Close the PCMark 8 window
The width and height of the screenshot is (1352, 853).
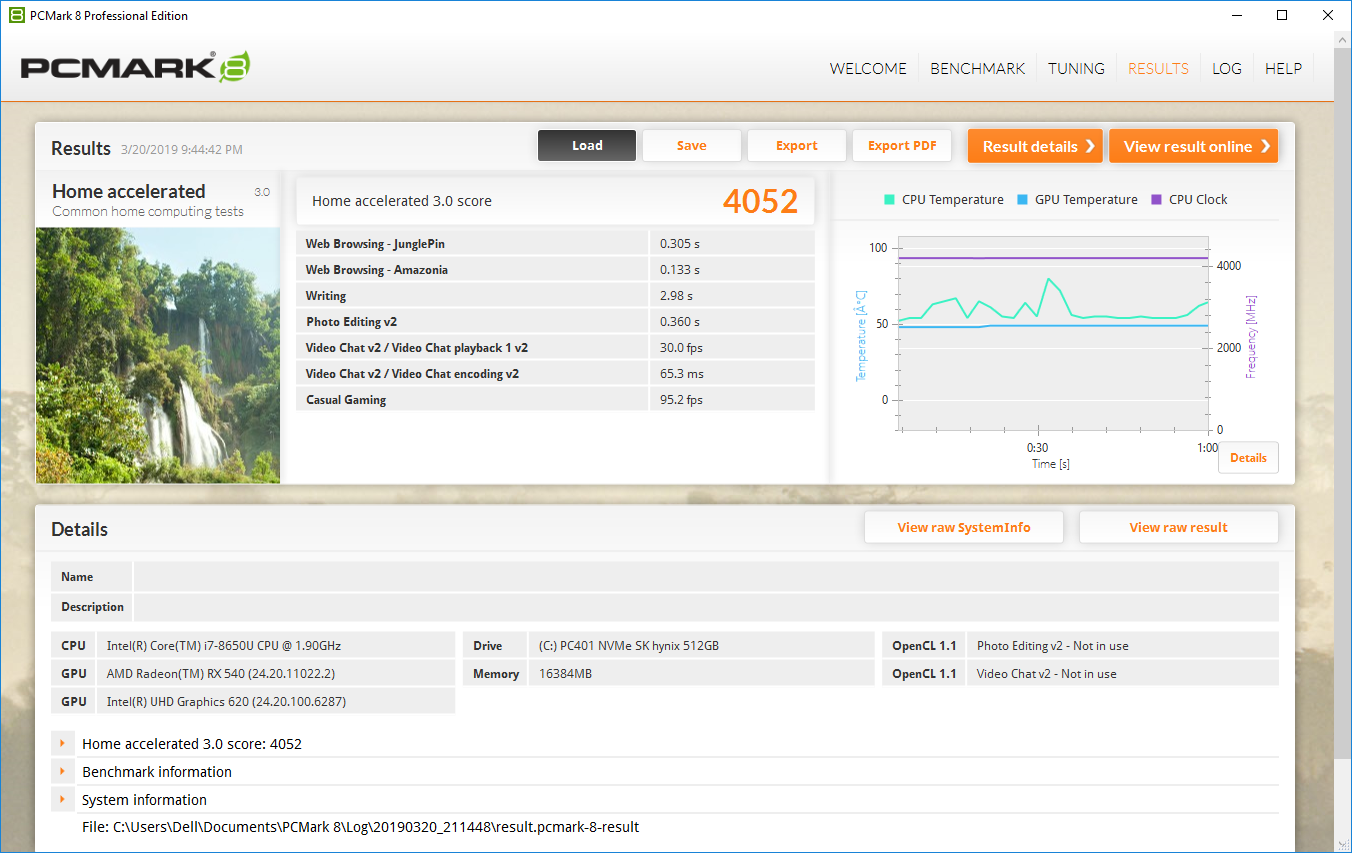tap(1328, 15)
